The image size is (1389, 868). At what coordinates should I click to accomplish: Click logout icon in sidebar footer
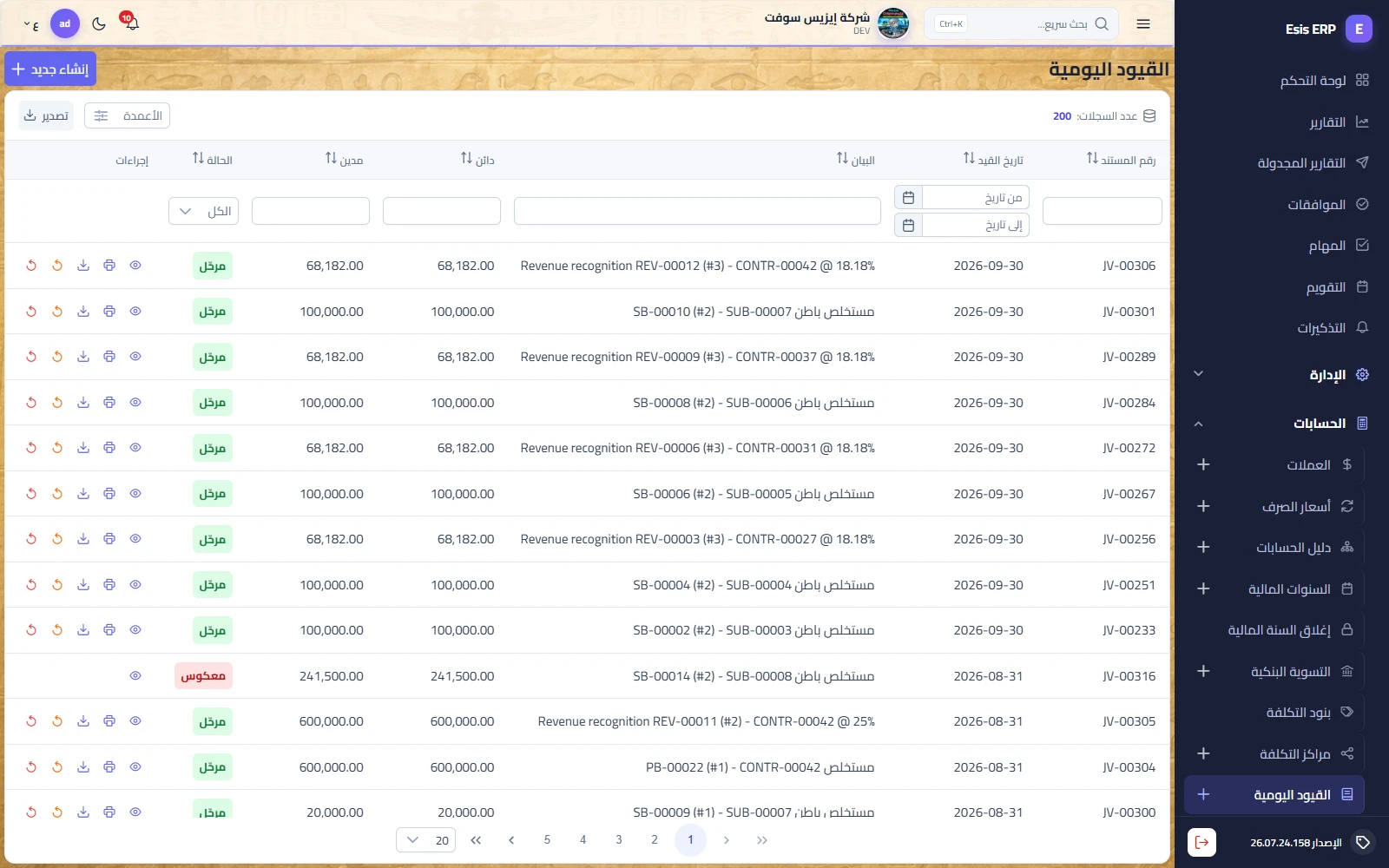(1201, 842)
